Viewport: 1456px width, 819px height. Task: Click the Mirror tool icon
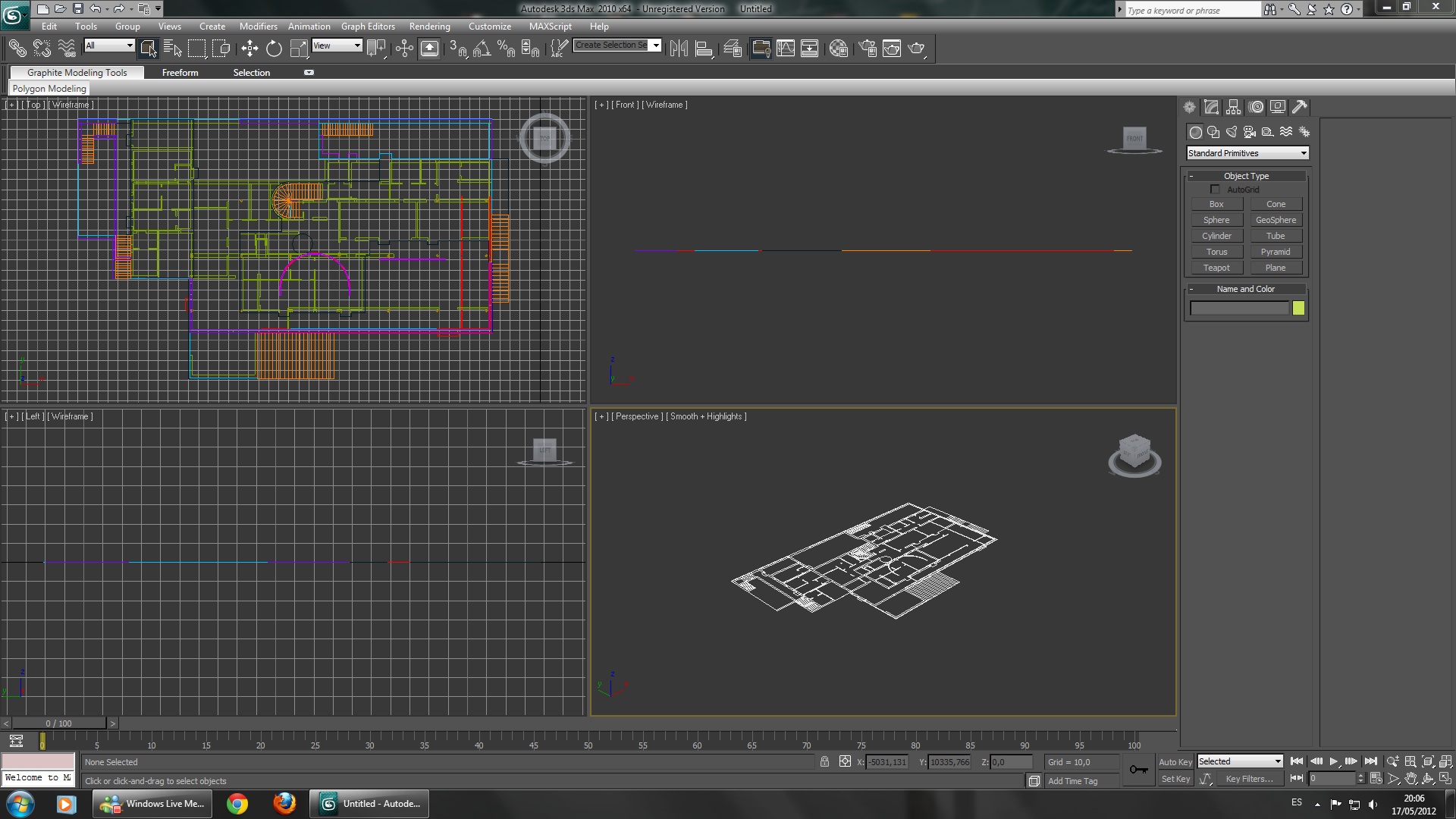679,49
